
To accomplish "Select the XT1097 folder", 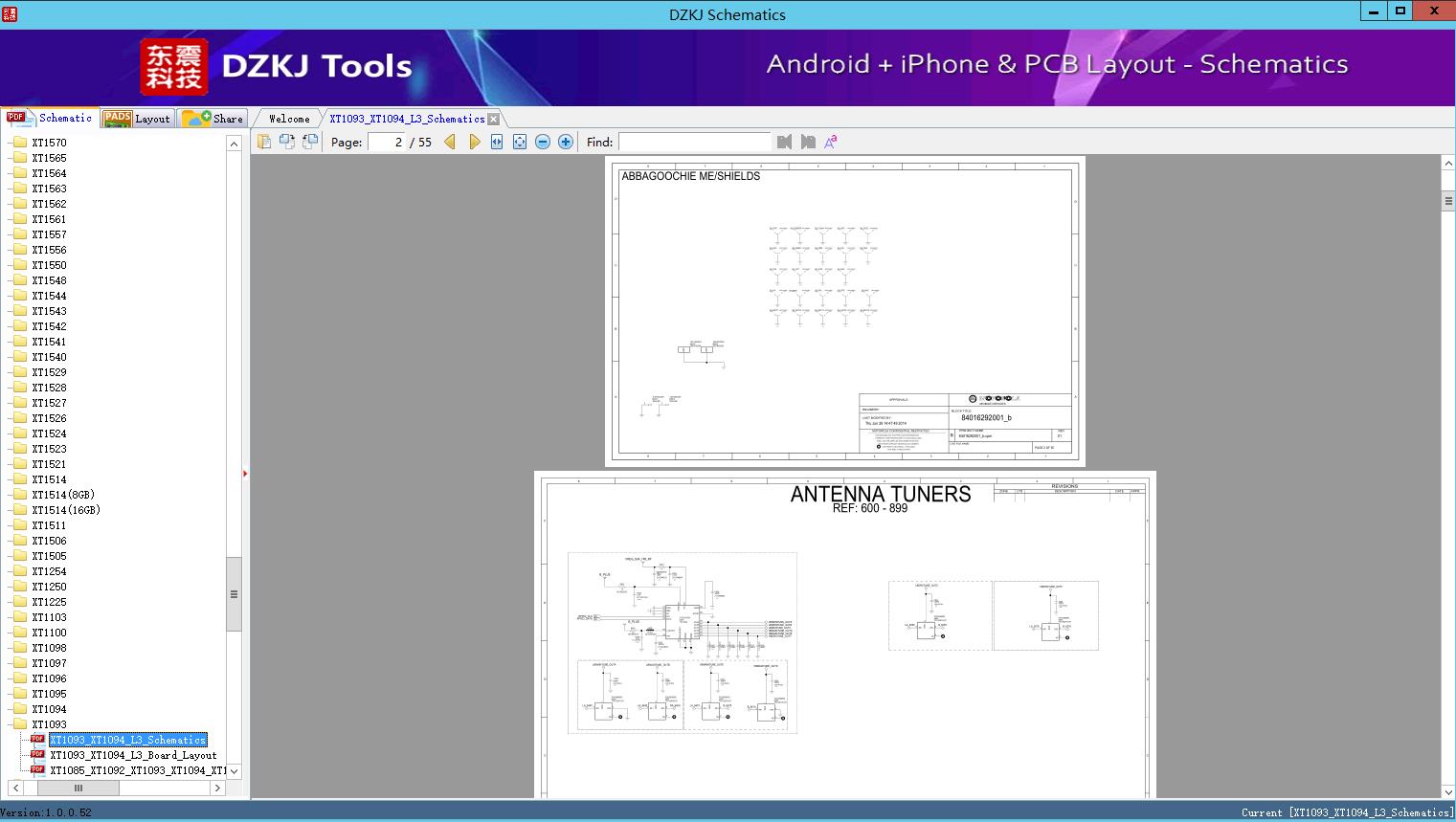I will (49, 663).
